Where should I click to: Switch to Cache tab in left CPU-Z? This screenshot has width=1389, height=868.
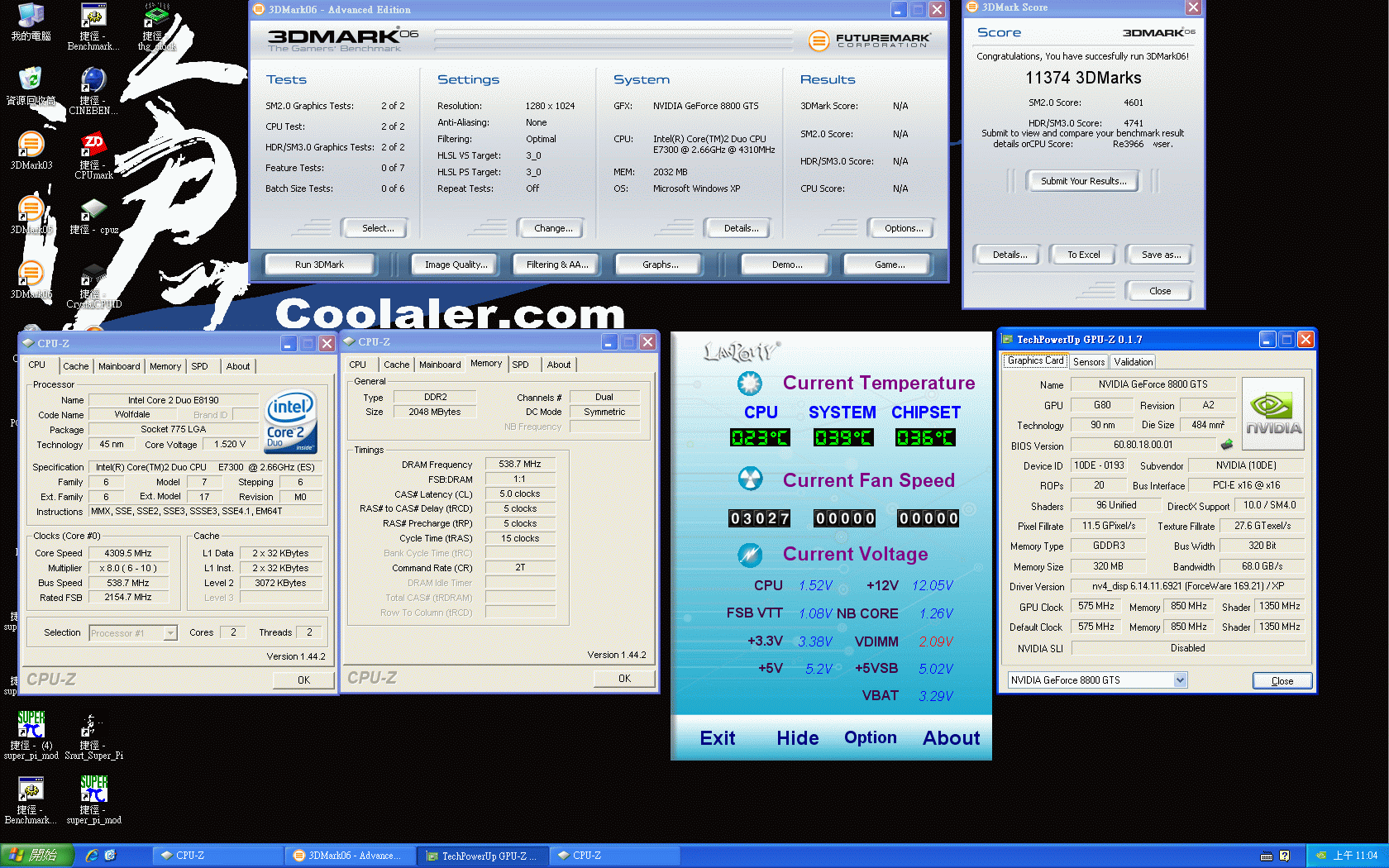point(75,366)
